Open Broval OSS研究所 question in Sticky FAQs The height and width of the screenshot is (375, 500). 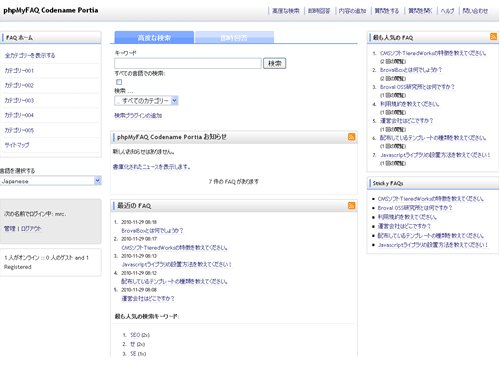coord(415,208)
